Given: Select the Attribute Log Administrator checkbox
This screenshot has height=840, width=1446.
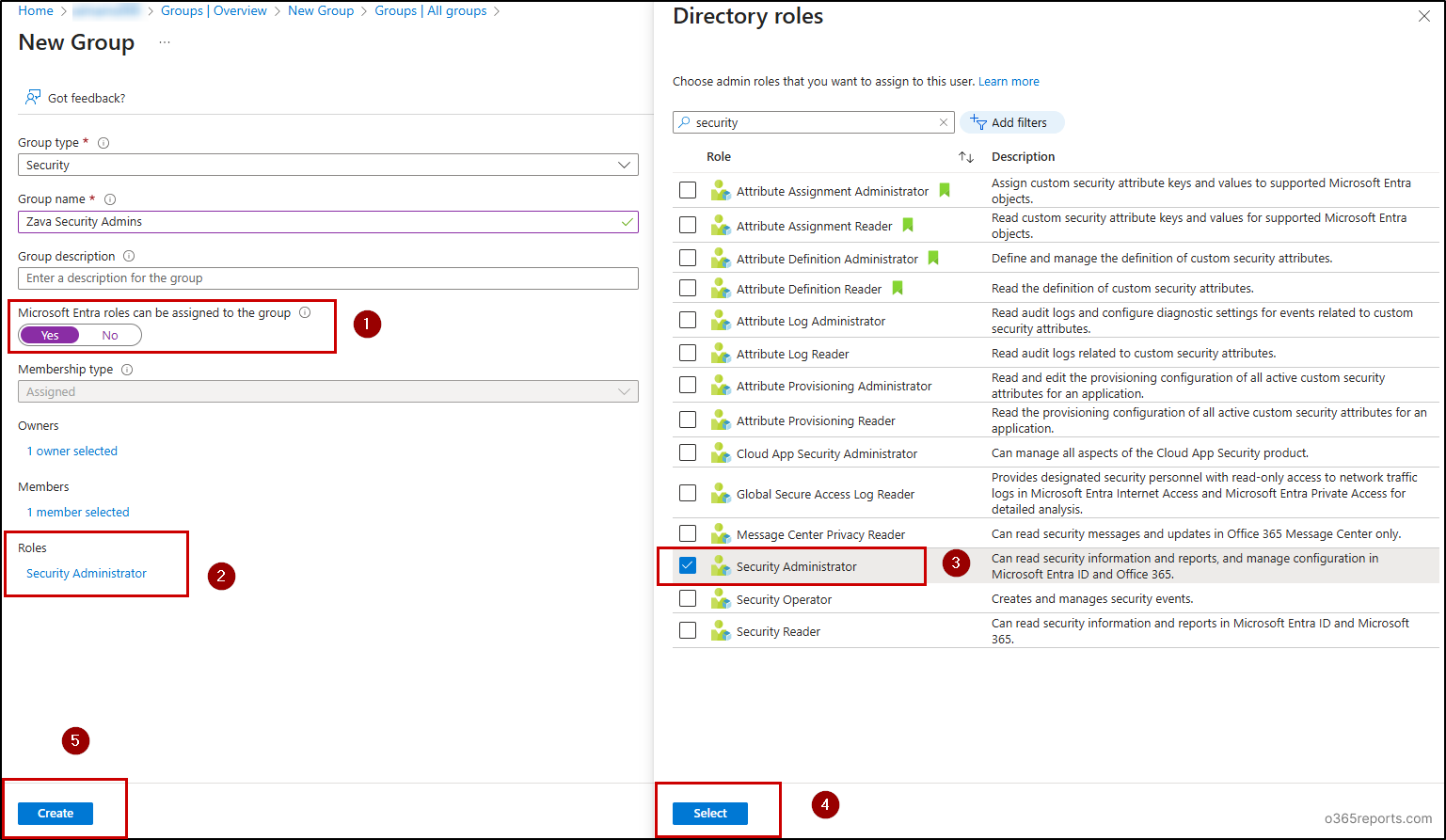Looking at the screenshot, I should pyautogui.click(x=688, y=320).
